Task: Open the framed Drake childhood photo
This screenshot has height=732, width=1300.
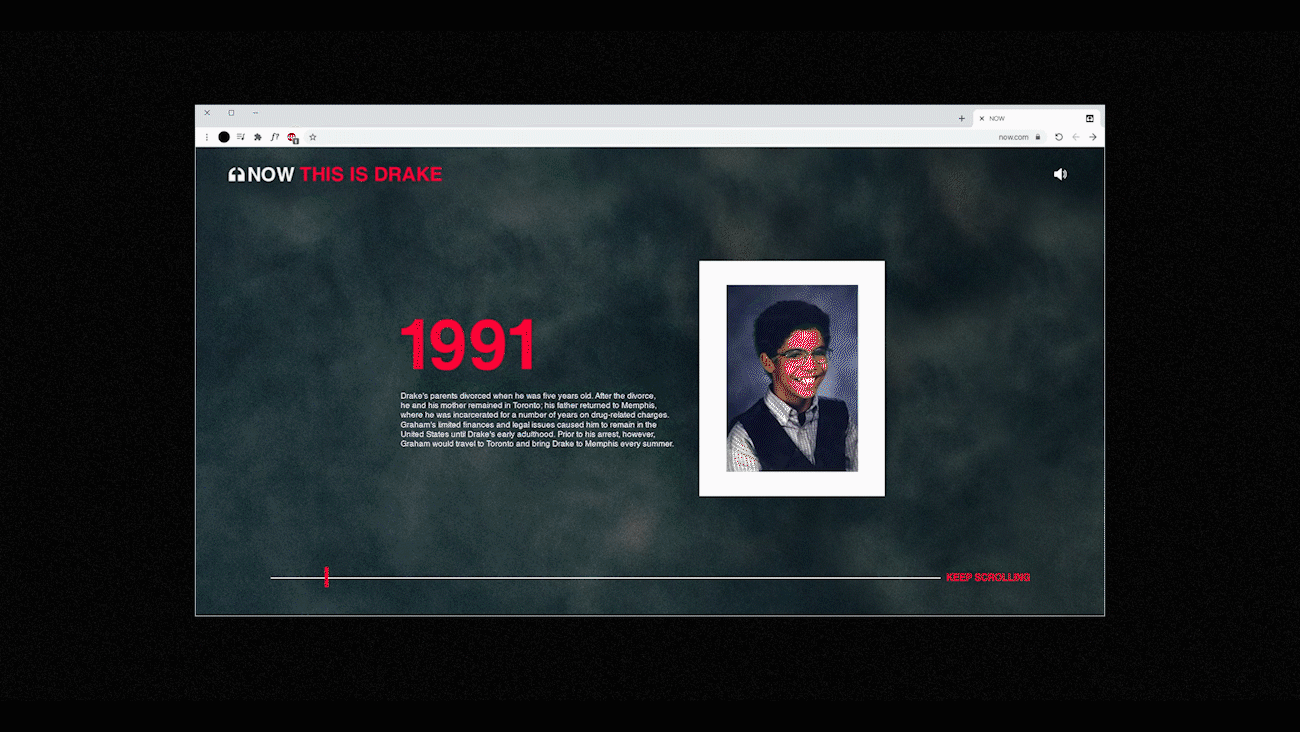Action: click(x=792, y=378)
